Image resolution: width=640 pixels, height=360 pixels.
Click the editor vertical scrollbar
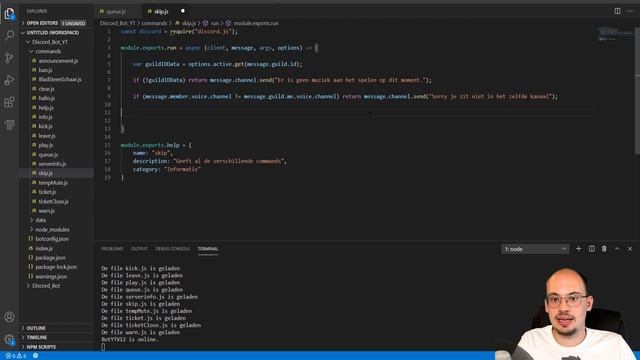click(638, 90)
